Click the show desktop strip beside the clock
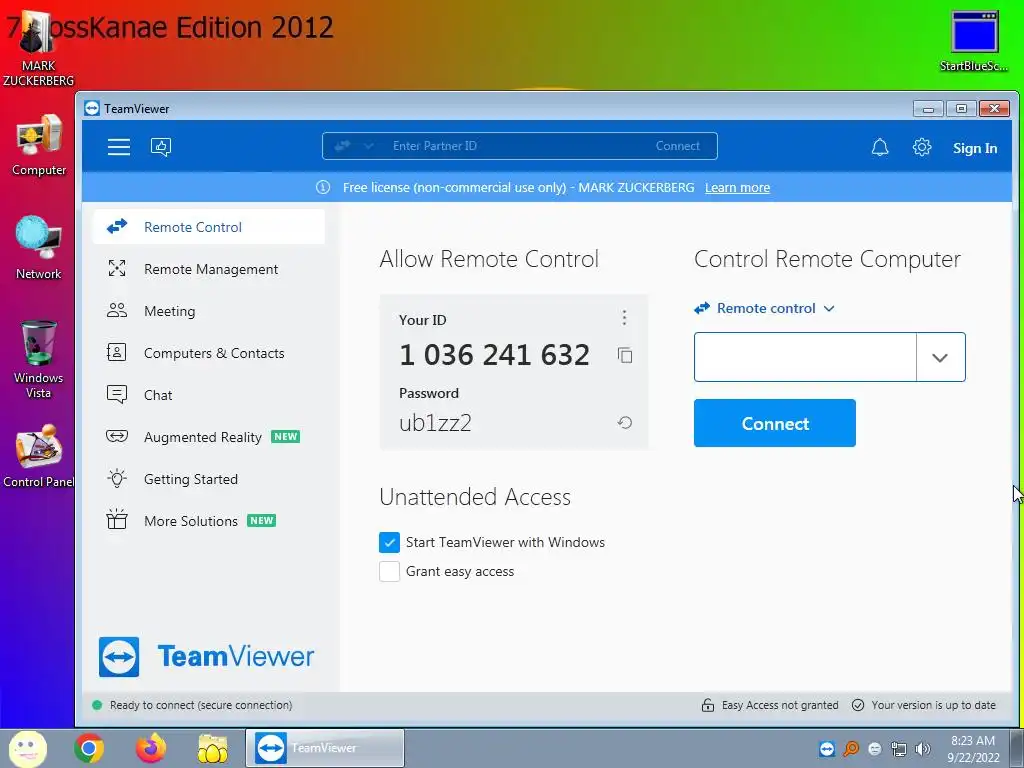 [1016, 748]
